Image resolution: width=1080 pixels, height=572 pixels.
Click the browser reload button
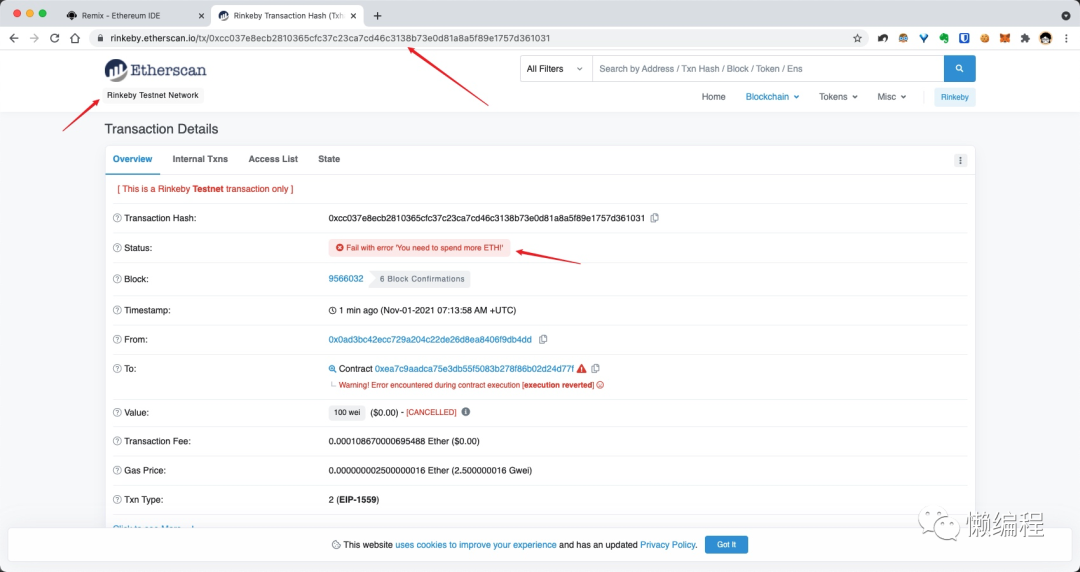coord(54,39)
